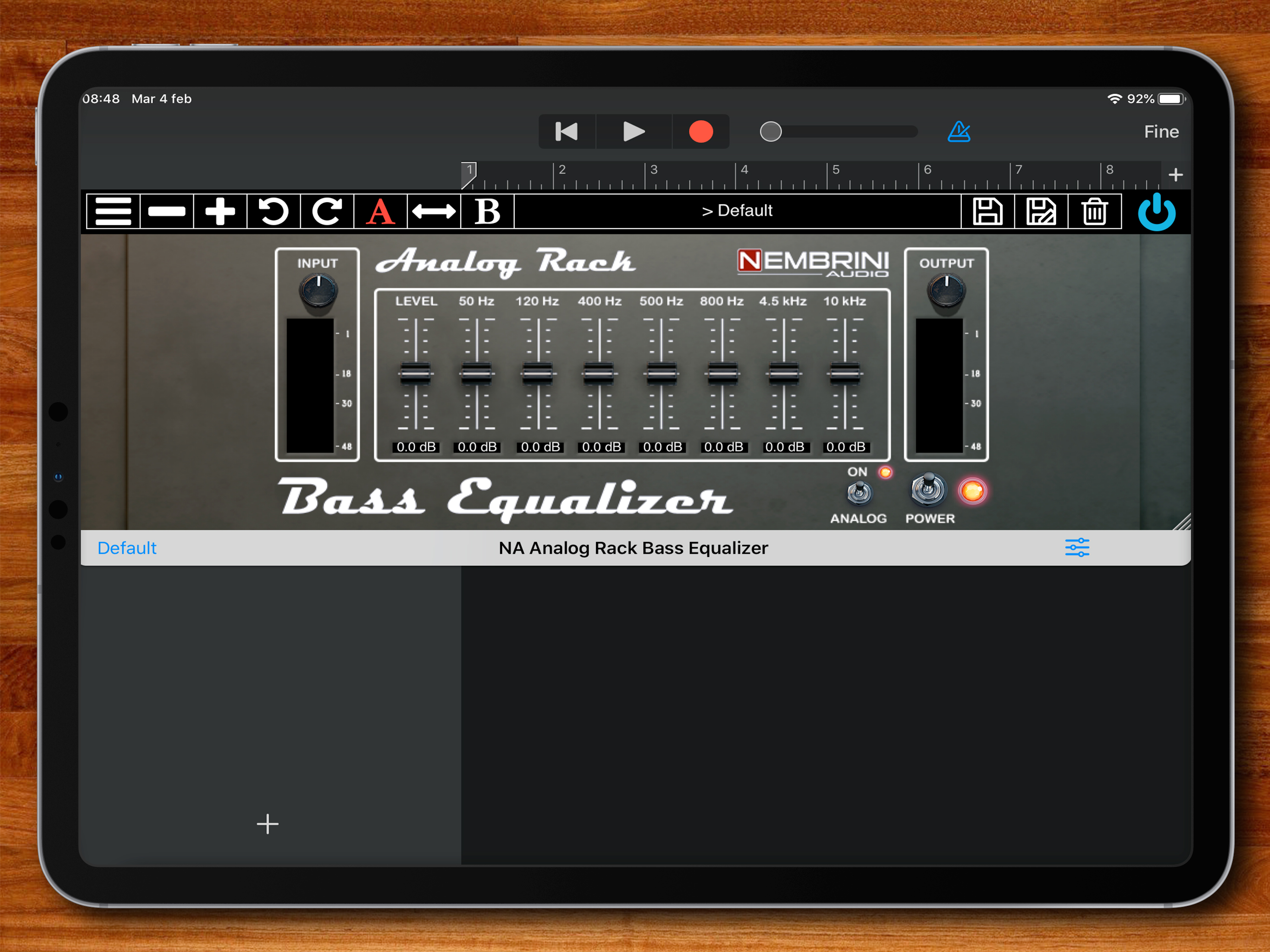Copy A to B with double-arrow icon
1270x952 pixels.
[433, 212]
